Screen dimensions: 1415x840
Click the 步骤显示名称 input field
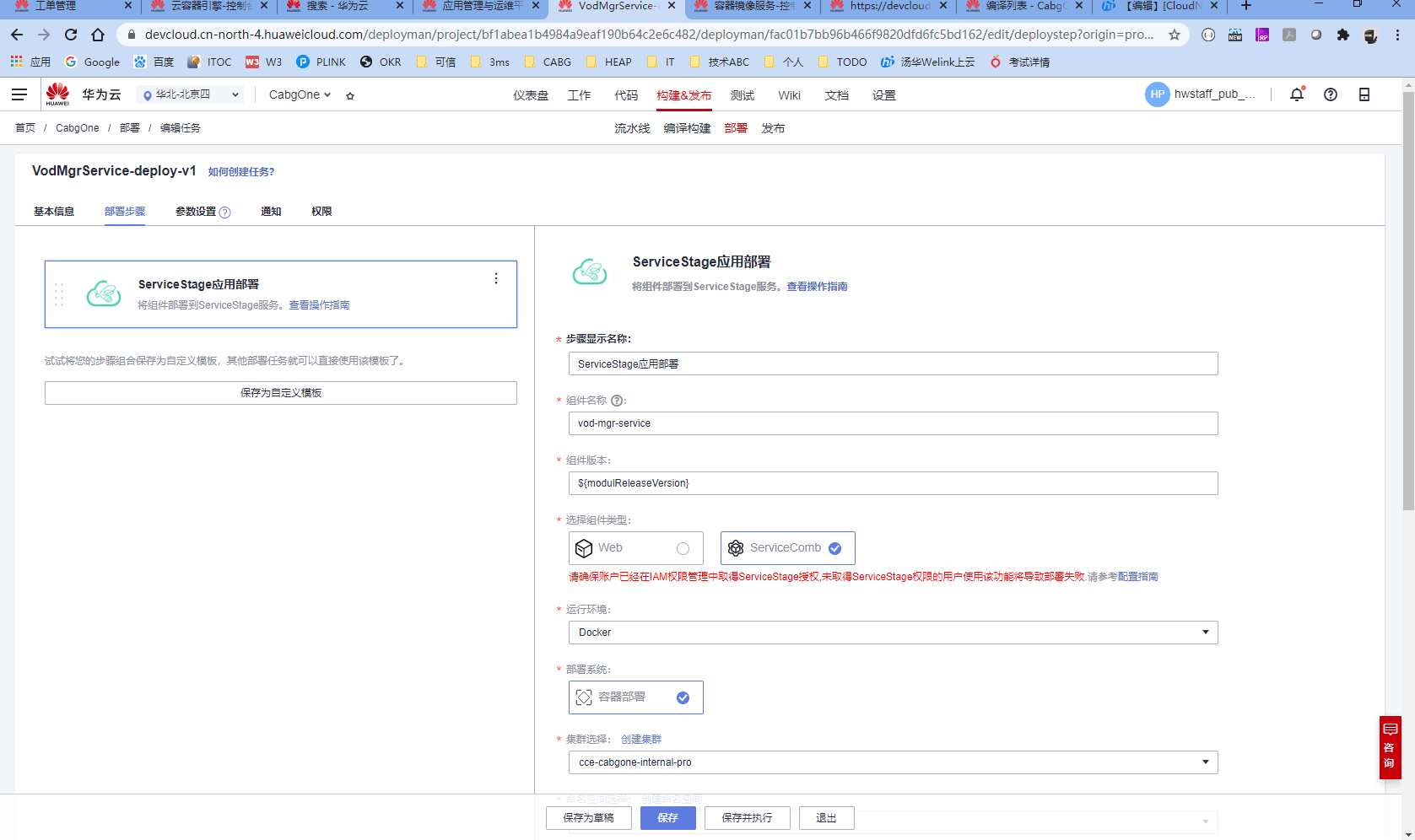894,363
